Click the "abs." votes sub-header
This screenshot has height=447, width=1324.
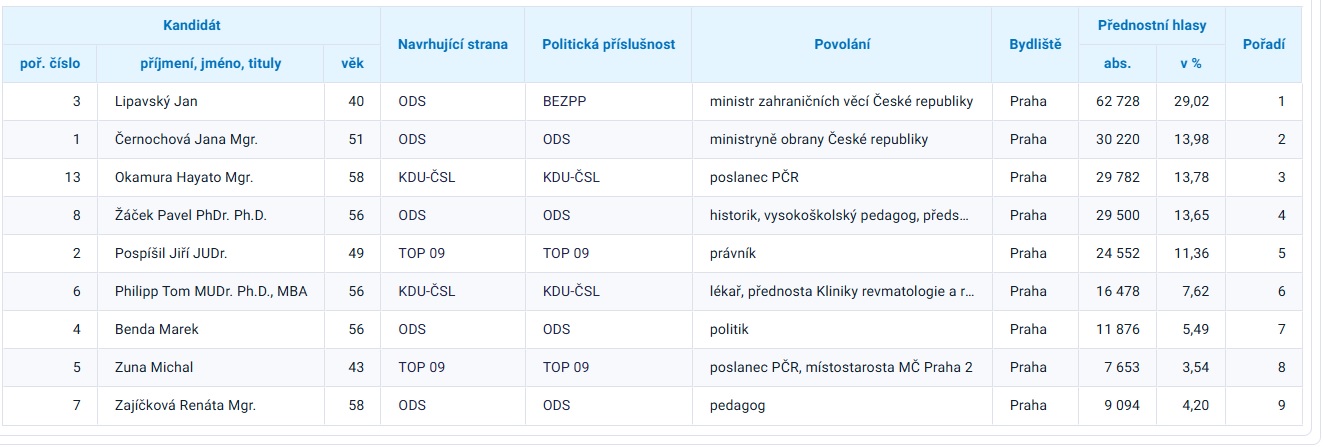[1117, 63]
